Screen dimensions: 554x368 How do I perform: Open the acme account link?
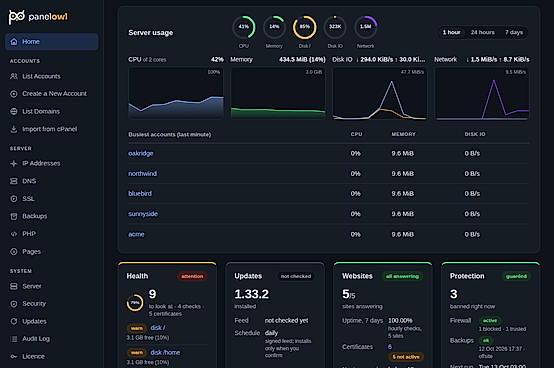tap(136, 234)
